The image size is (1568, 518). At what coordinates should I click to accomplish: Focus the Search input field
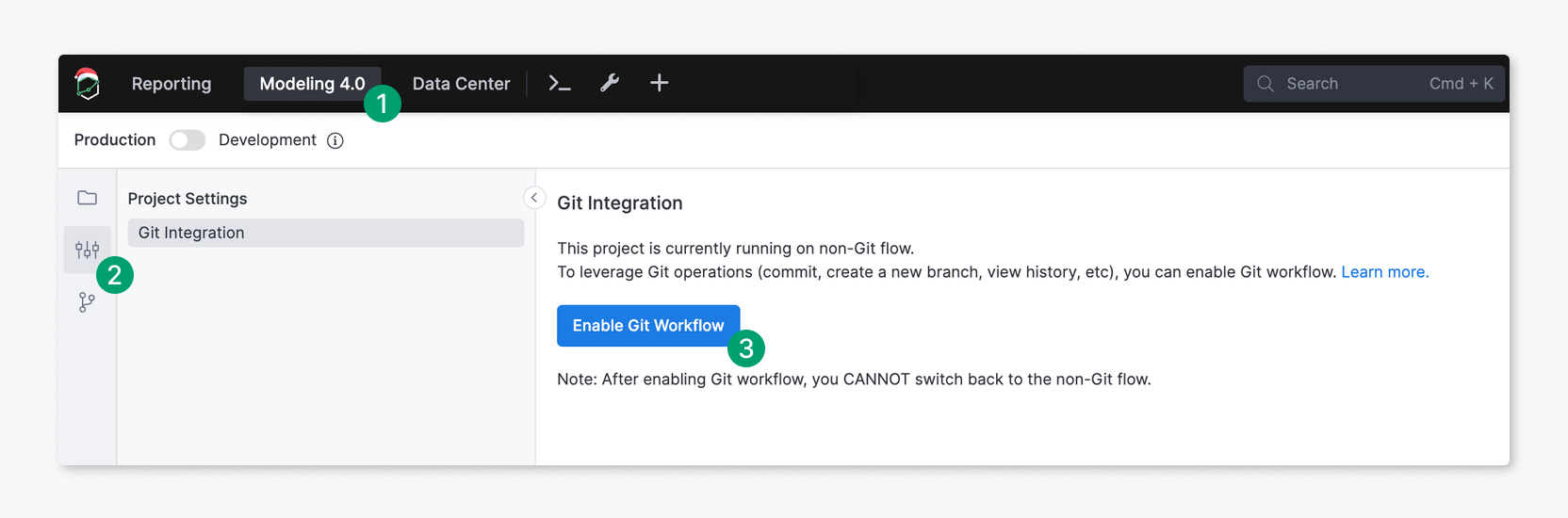(1374, 84)
